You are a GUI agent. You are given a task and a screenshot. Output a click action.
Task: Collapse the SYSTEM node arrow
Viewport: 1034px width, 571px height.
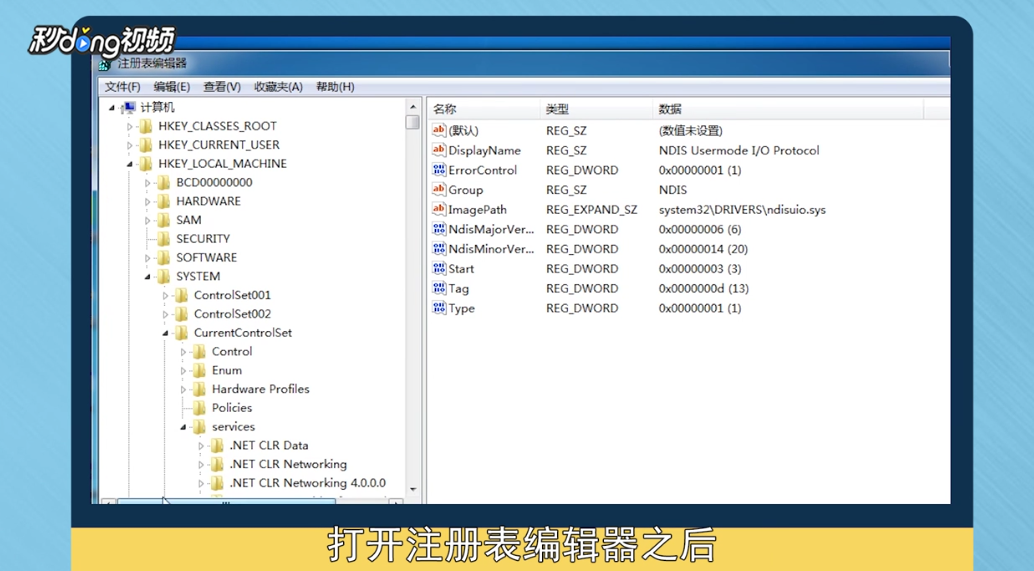click(x=148, y=277)
